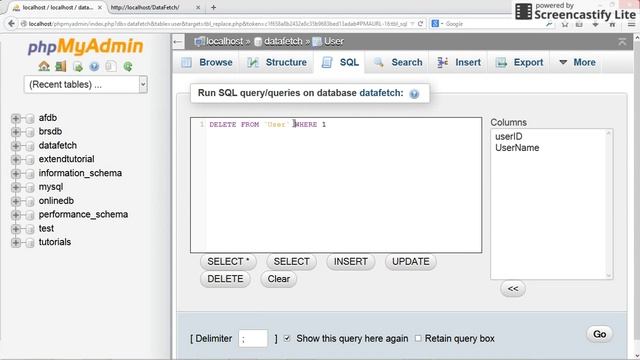
Task: Open query window icon in sidebar
Action: [78, 66]
